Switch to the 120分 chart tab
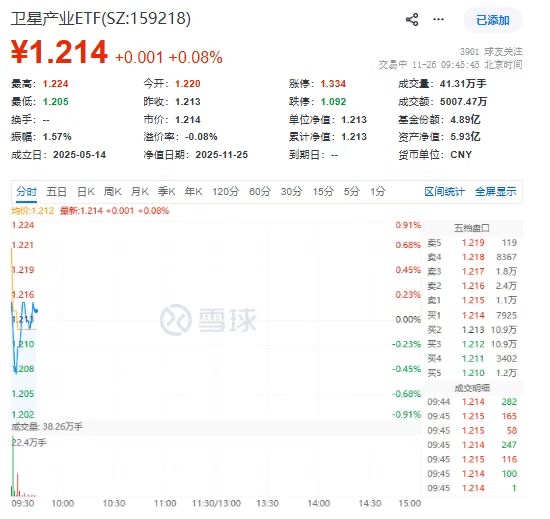 click(x=226, y=191)
